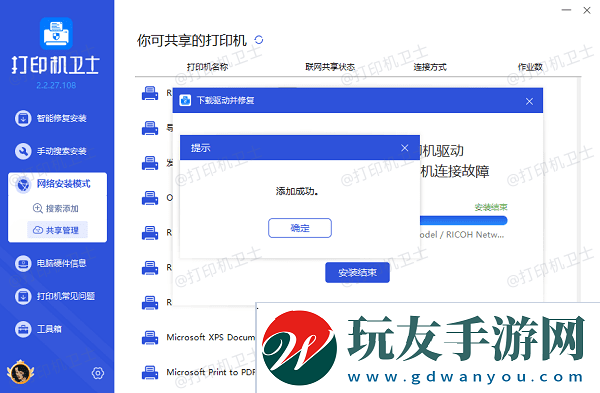Open 工具箱 in the sidebar
The height and width of the screenshot is (393, 600).
38,329
